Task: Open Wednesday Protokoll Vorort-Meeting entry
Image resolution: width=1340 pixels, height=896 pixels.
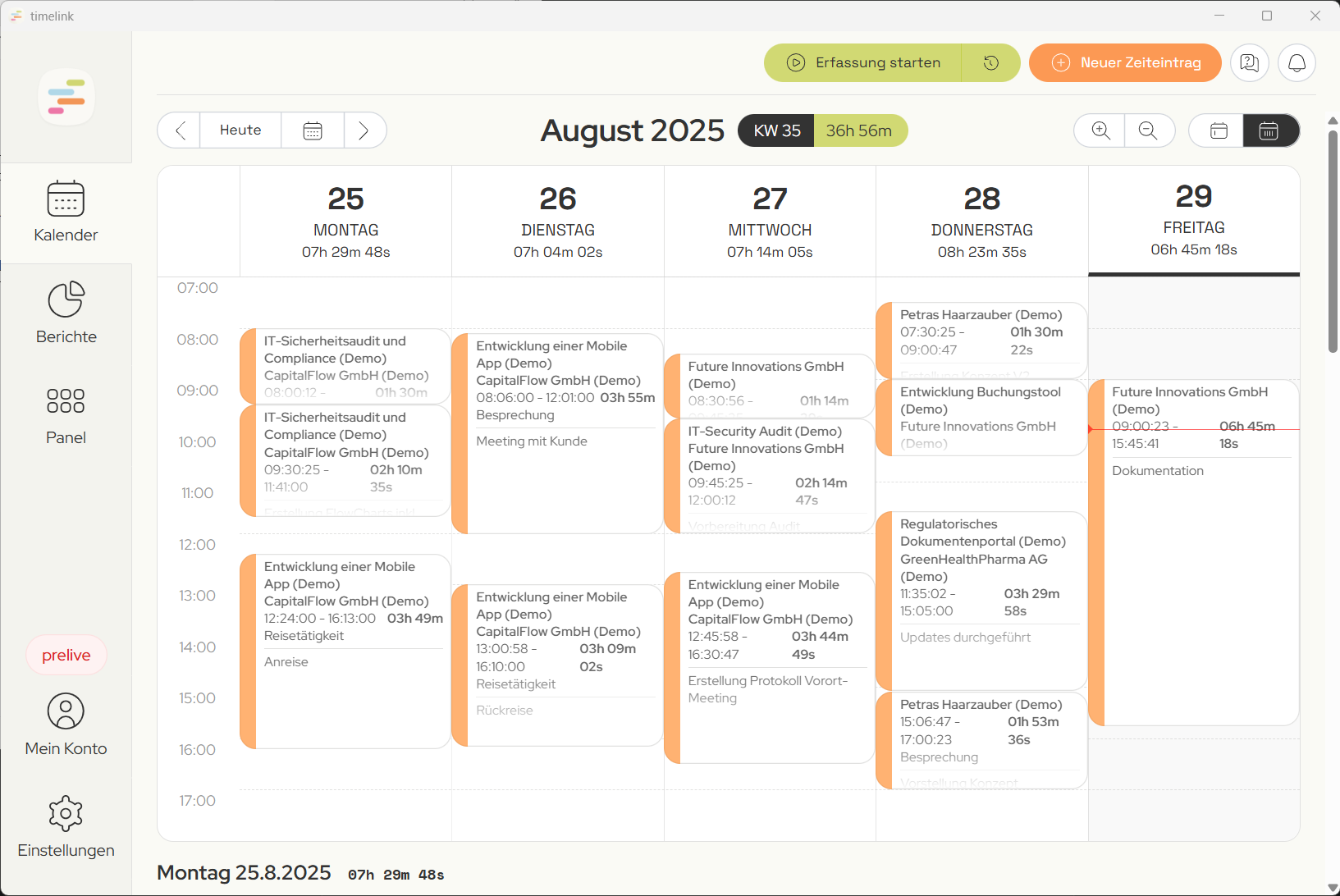Action: click(770, 668)
